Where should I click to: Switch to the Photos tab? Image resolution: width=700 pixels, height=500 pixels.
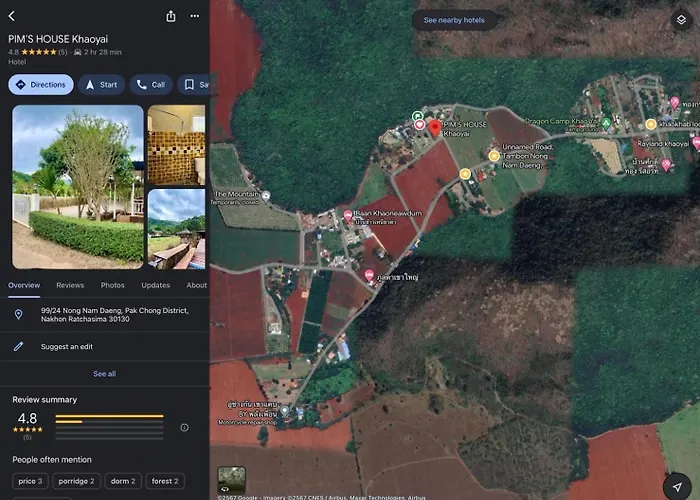[x=112, y=285]
